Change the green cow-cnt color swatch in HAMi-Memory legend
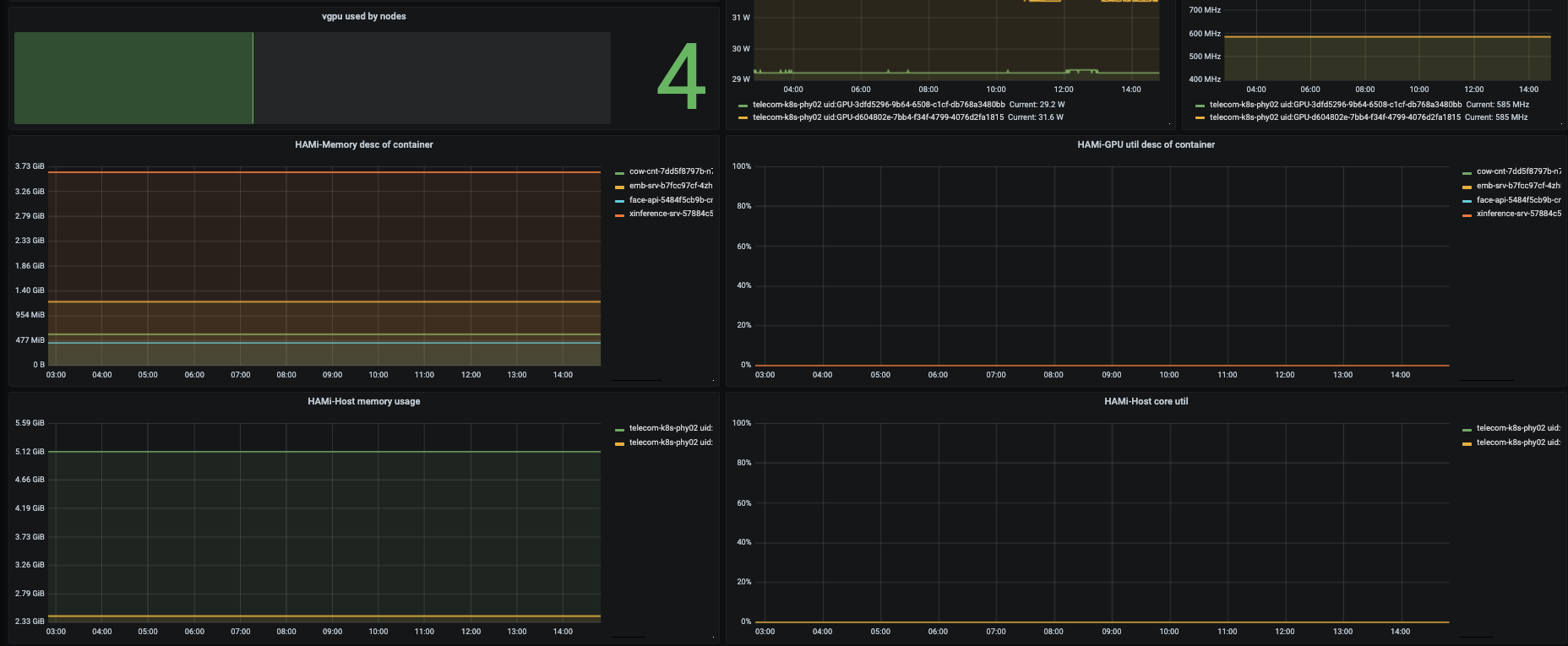This screenshot has height=646, width=1568. point(620,172)
